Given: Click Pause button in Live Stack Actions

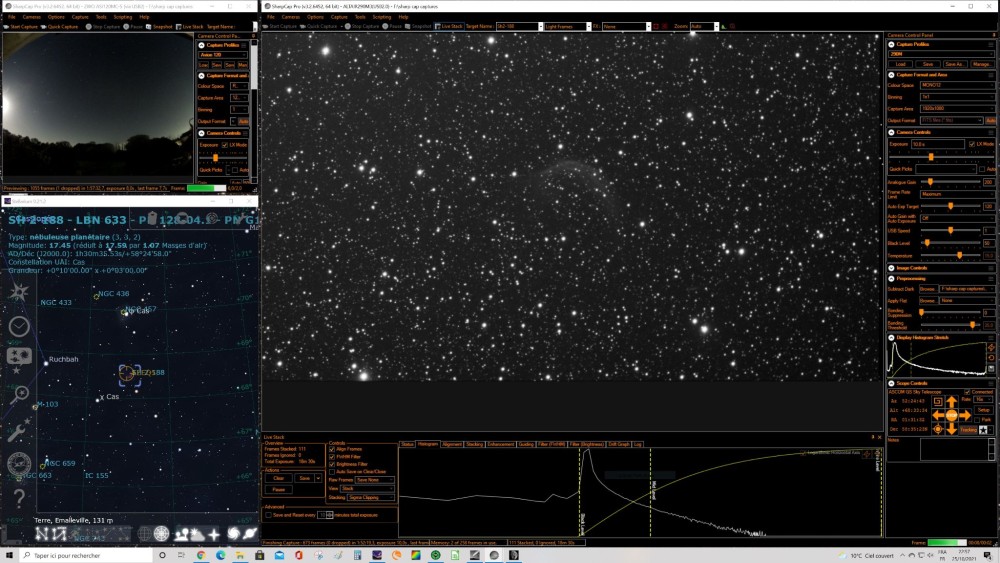Looking at the screenshot, I should tap(279, 490).
